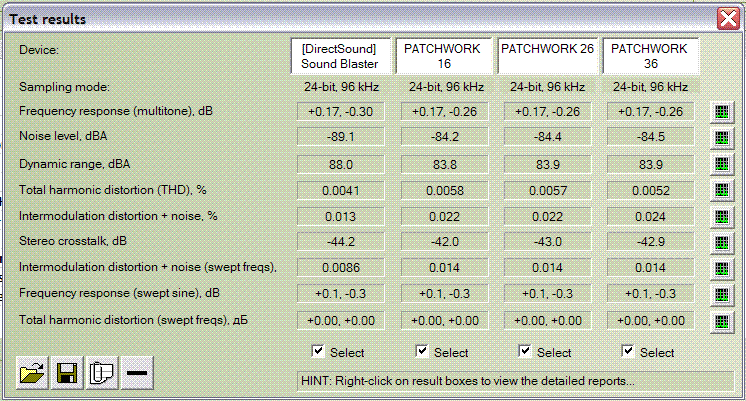746x401 pixels.
Task: Open Frequency response (swept sine) graph icon
Action: 722,294
